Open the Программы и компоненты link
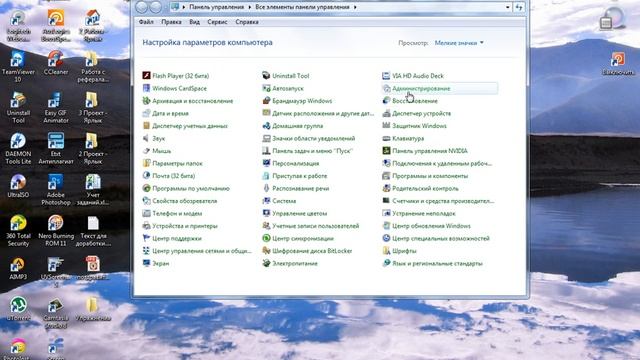The image size is (640, 360). point(430,176)
